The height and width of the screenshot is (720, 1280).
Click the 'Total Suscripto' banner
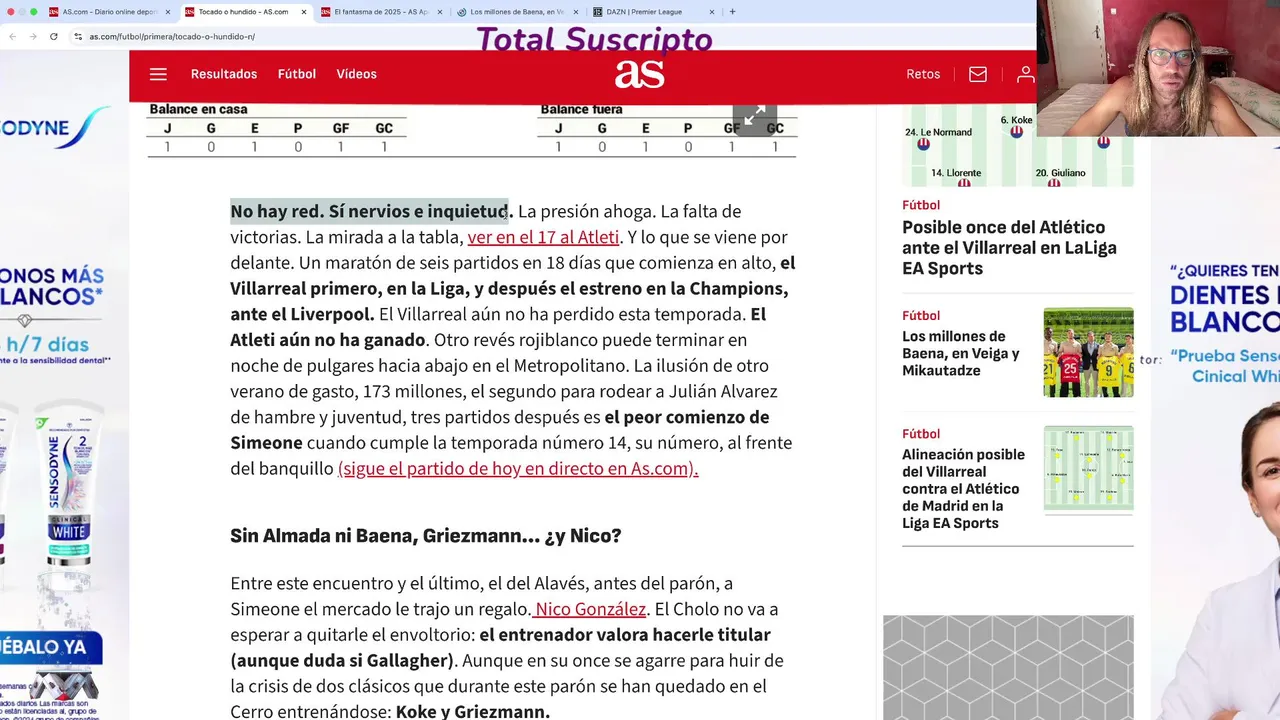594,39
